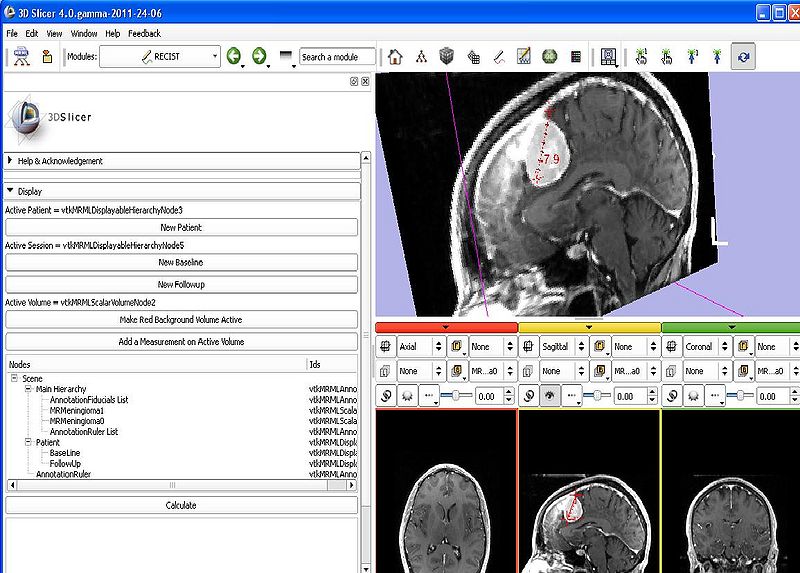
Task: Adjust the Coronal viewer slice offset slider
Action: pyautogui.click(x=742, y=395)
